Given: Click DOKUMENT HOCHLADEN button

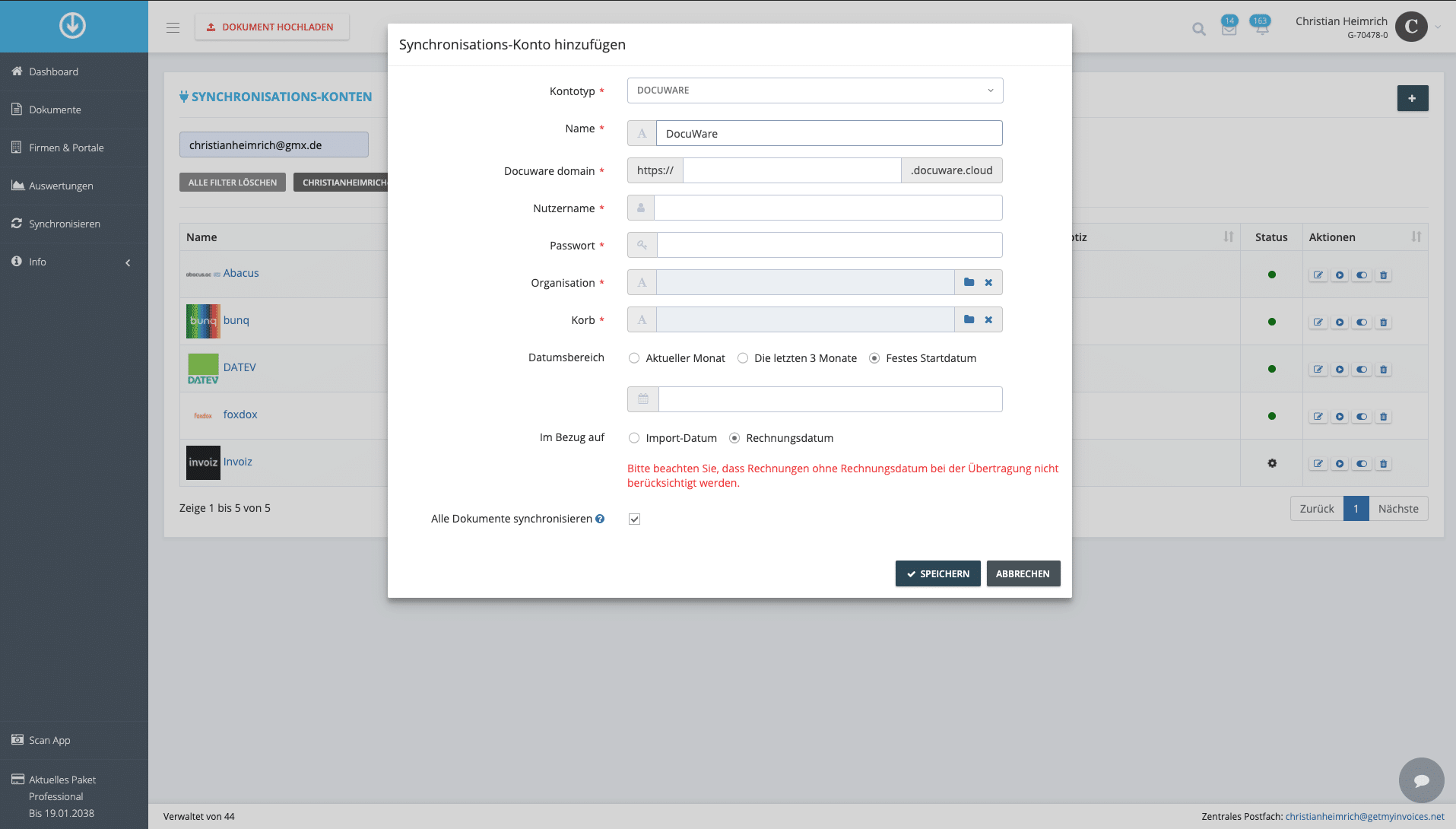Looking at the screenshot, I should [x=271, y=27].
